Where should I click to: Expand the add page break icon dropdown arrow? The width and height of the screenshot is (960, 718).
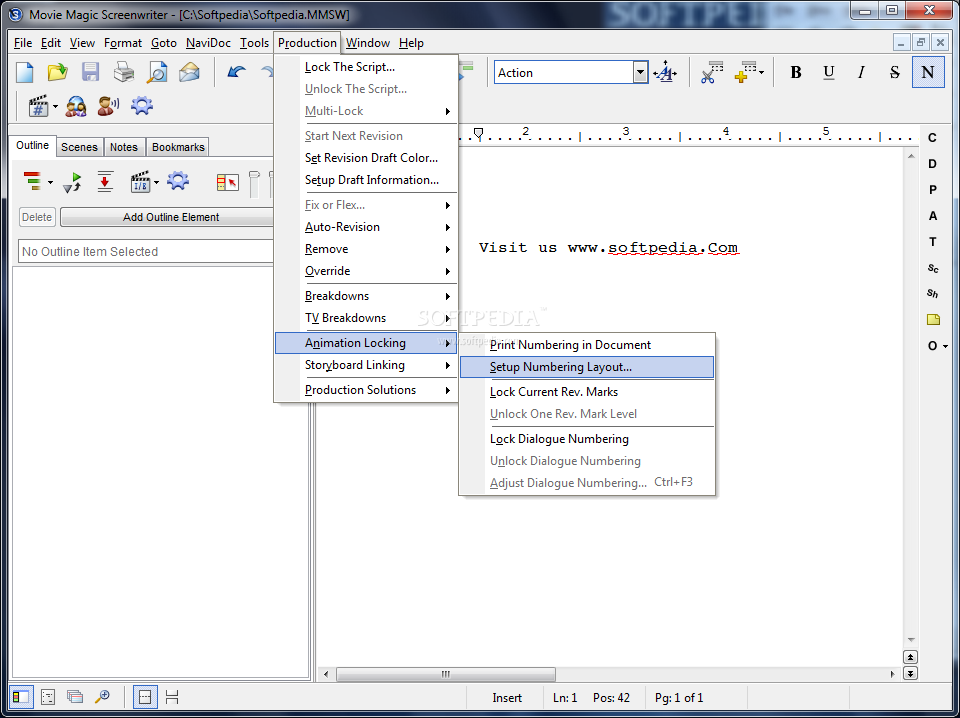click(x=762, y=73)
